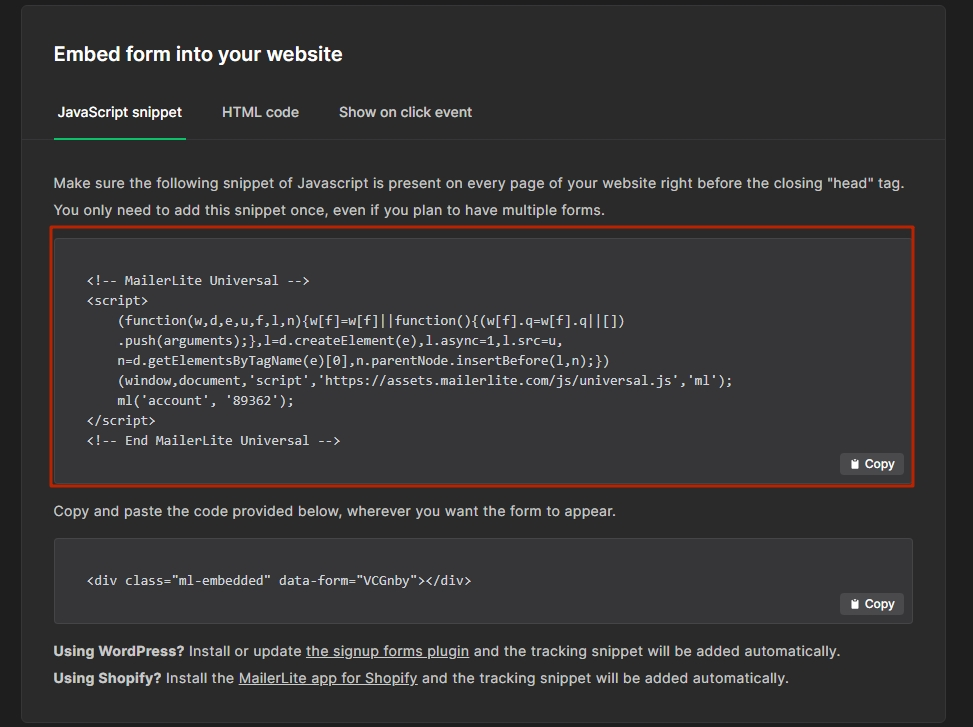Image resolution: width=973 pixels, height=727 pixels.
Task: Click clipboard icon in div code Copy button
Action: pyautogui.click(x=854, y=604)
